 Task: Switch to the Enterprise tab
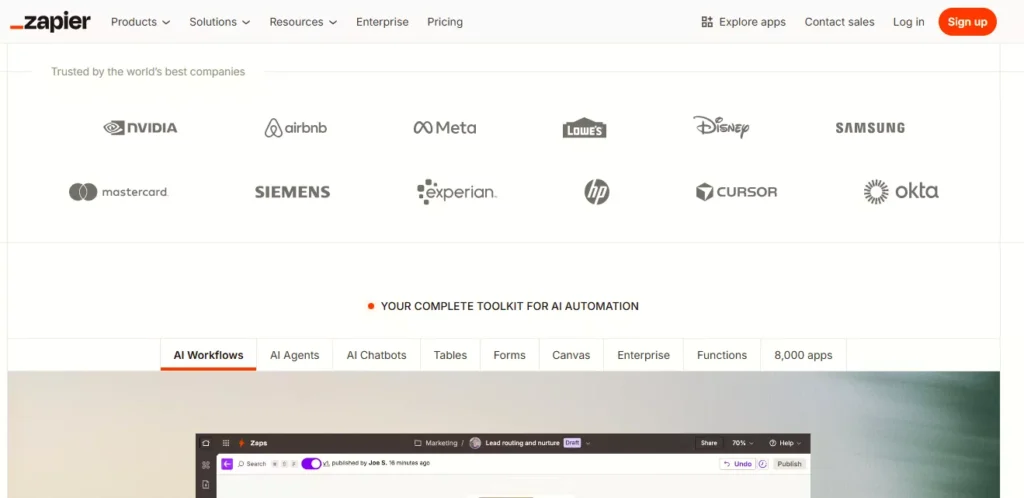tap(643, 355)
